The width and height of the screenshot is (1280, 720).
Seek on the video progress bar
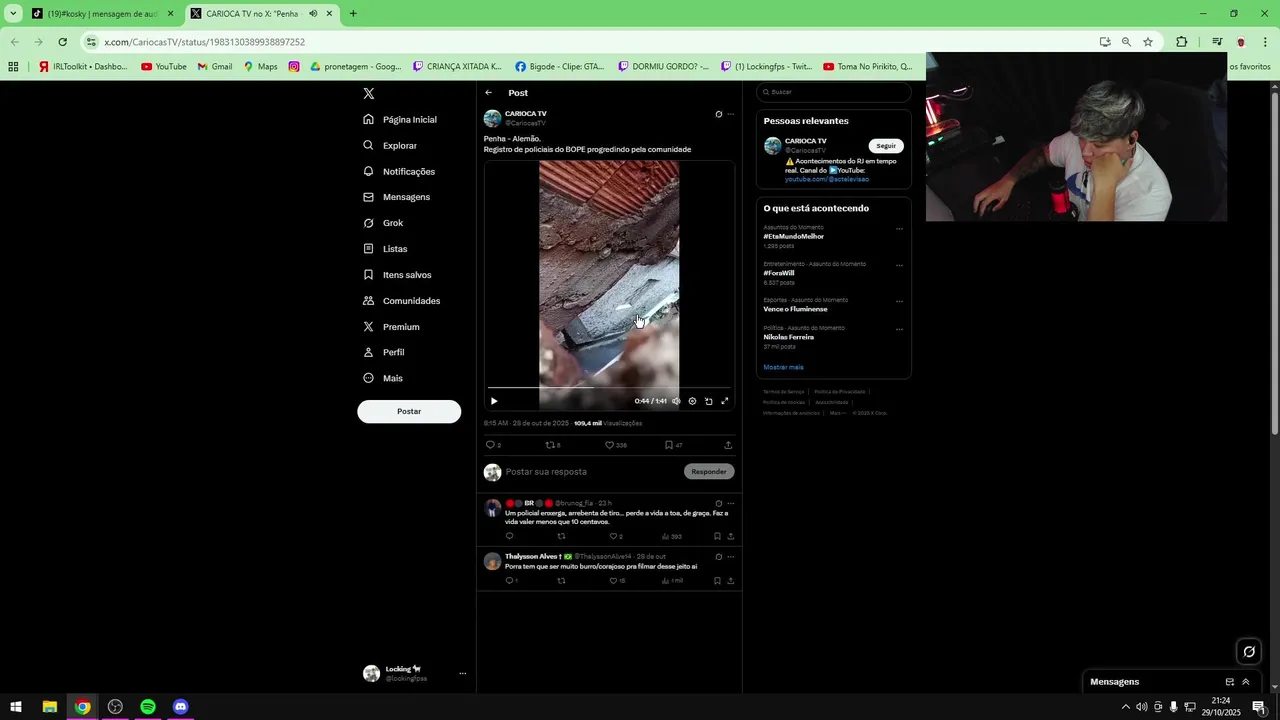609,387
